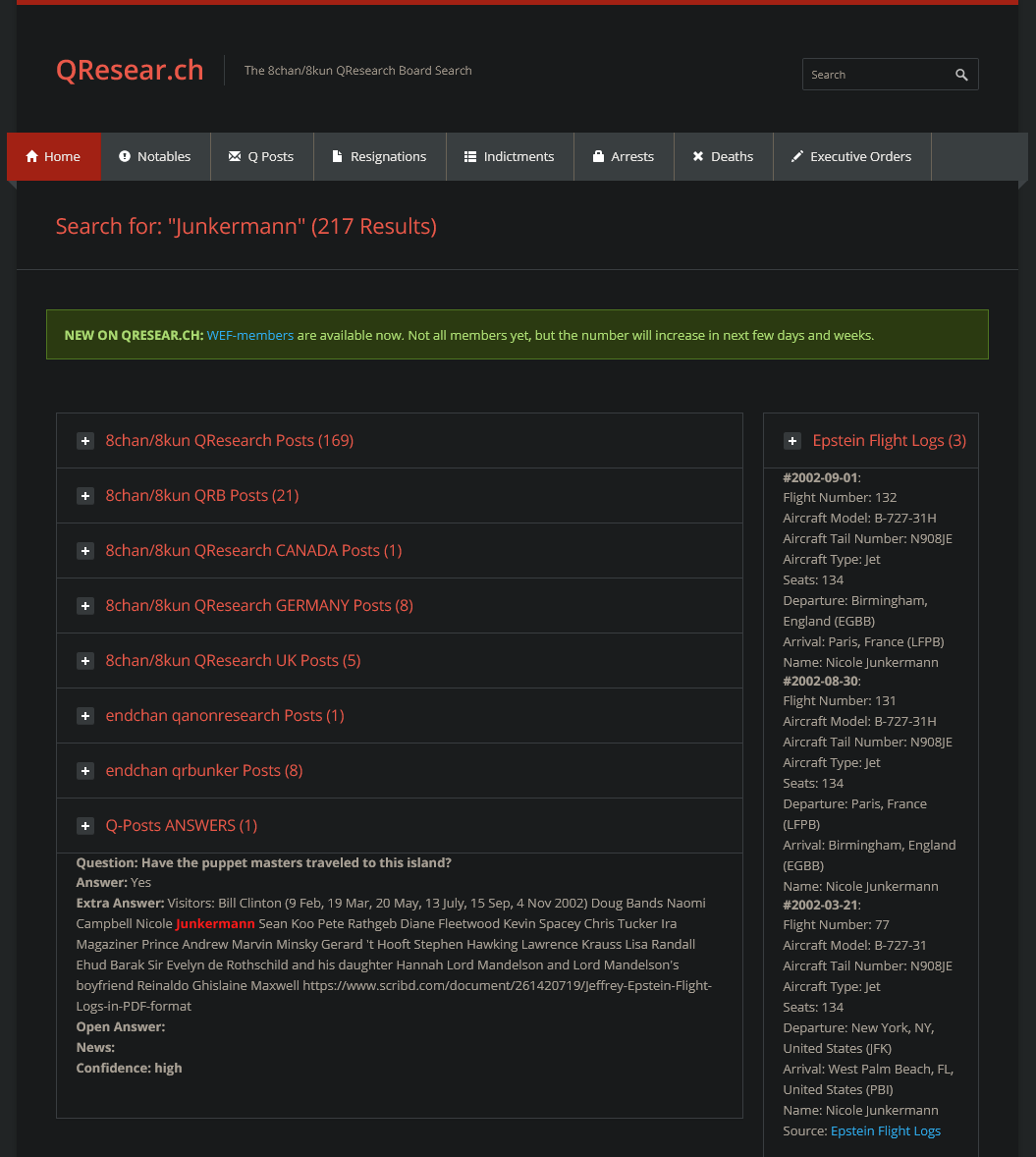Click the QResear.ch site logo

pos(130,70)
